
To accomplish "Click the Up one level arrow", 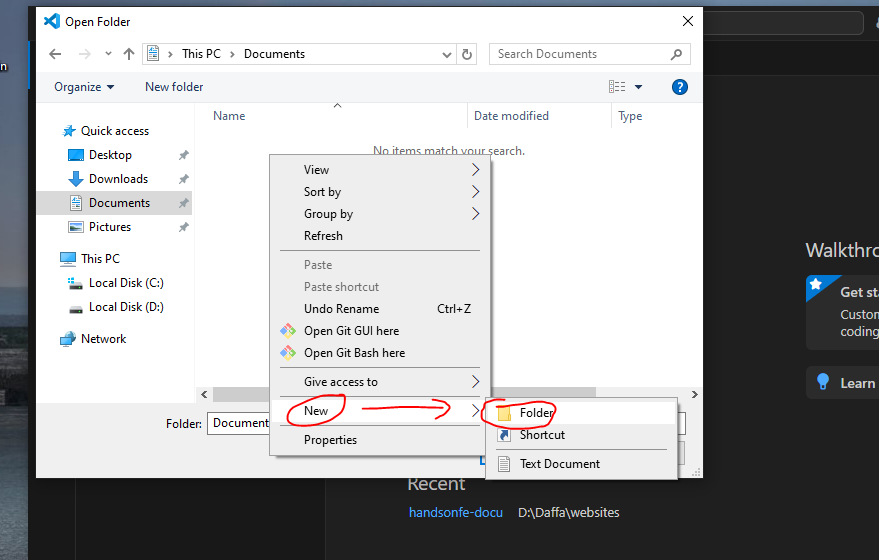I will tap(128, 54).
